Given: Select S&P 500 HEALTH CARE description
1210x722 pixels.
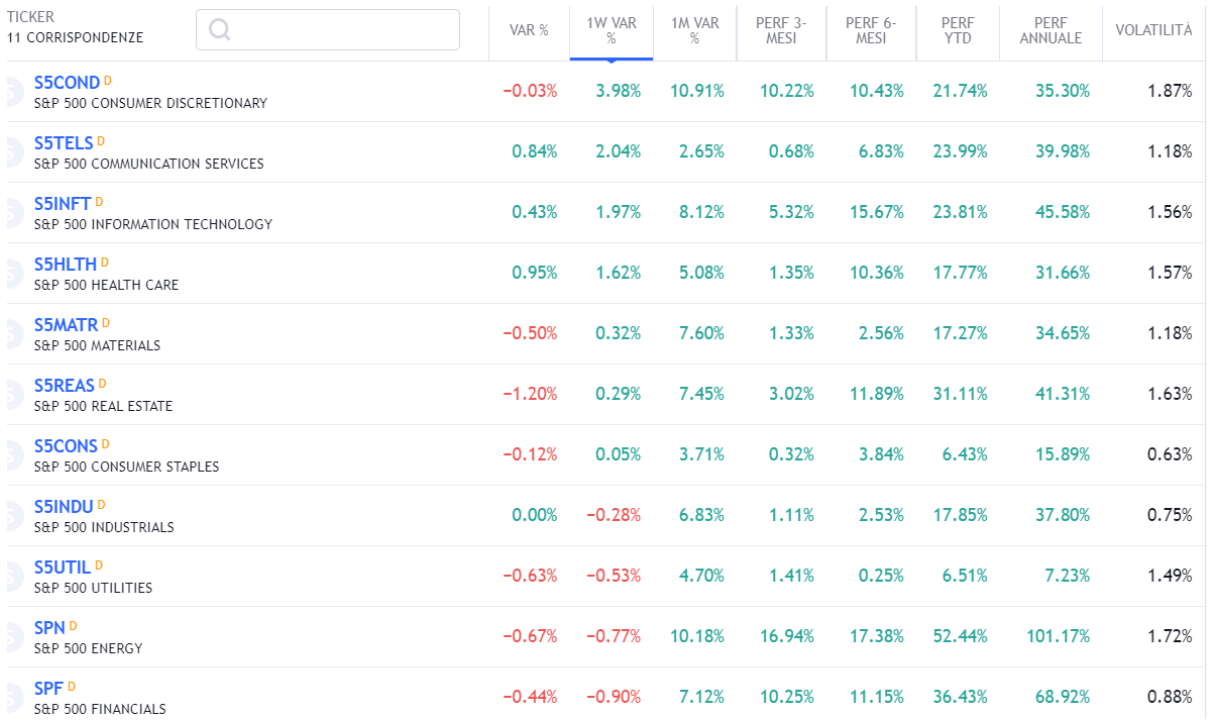Looking at the screenshot, I should 106,285.
